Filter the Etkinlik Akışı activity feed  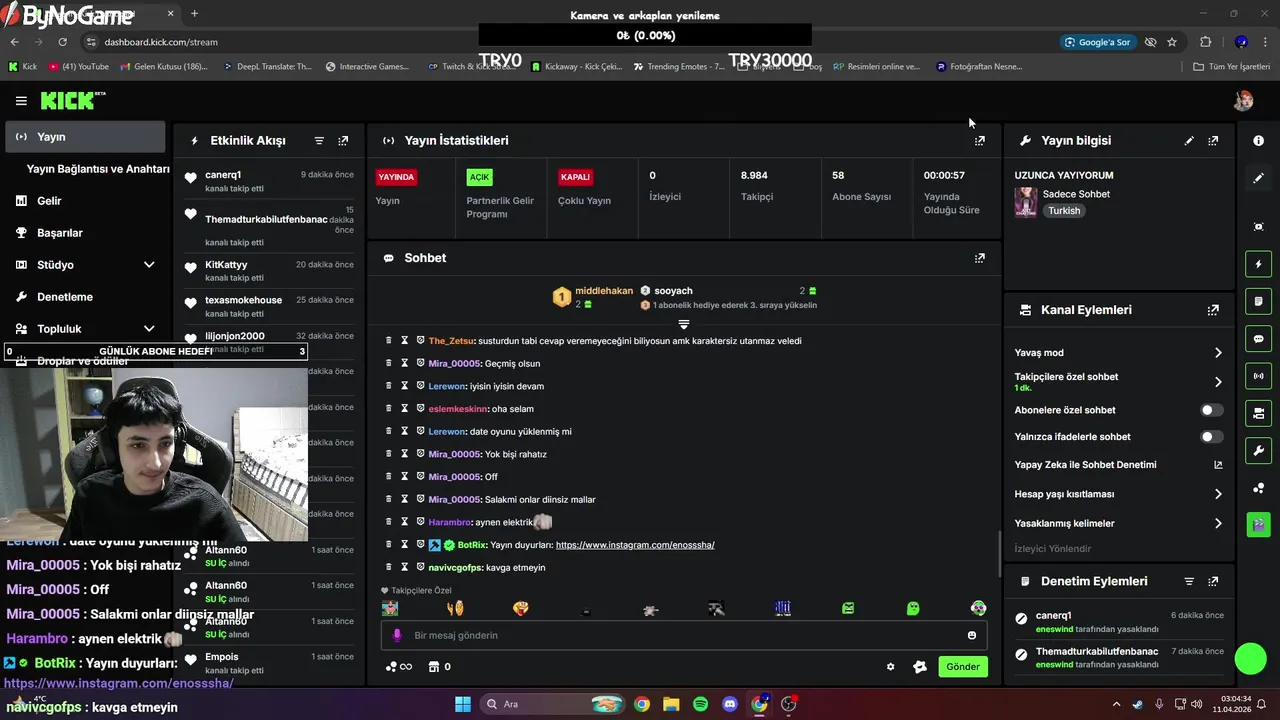click(319, 141)
